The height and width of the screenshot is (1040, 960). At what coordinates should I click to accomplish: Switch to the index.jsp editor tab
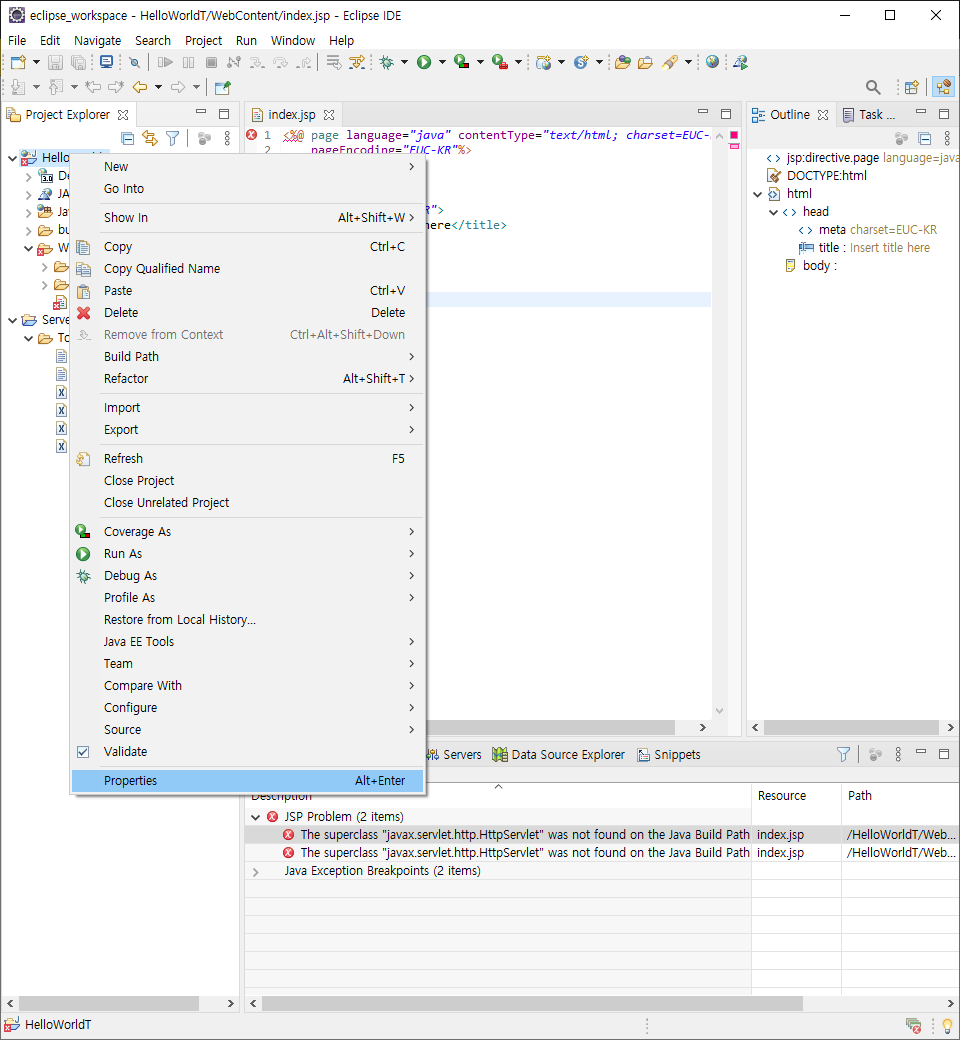(291, 115)
